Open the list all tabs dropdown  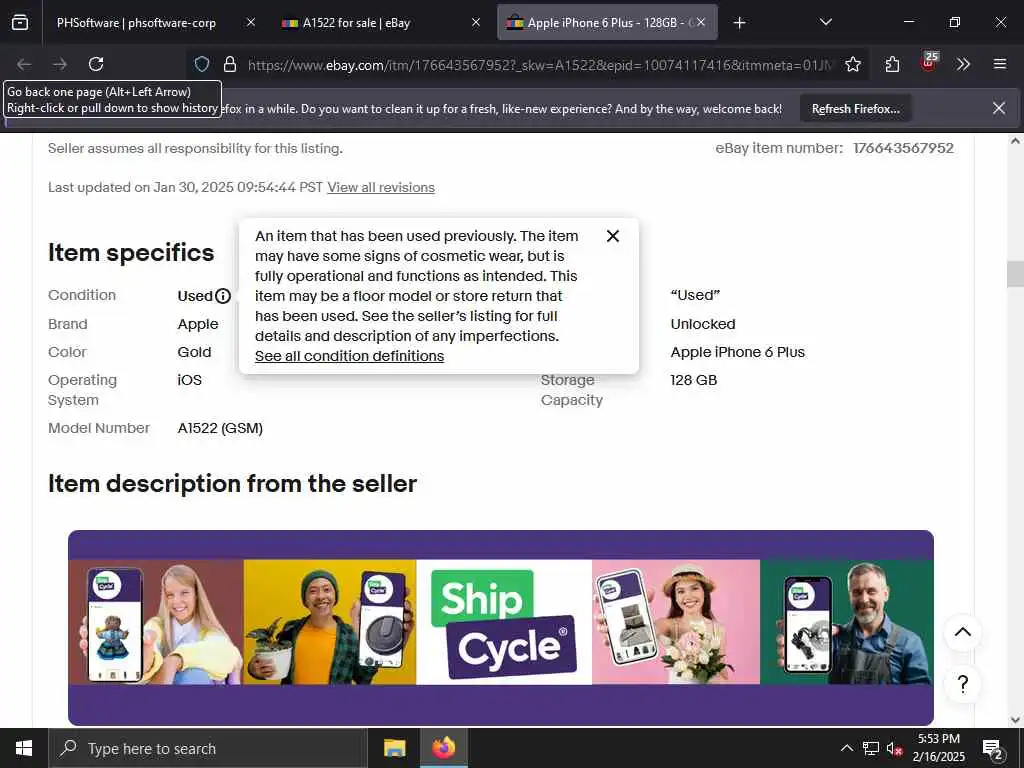[x=826, y=23]
